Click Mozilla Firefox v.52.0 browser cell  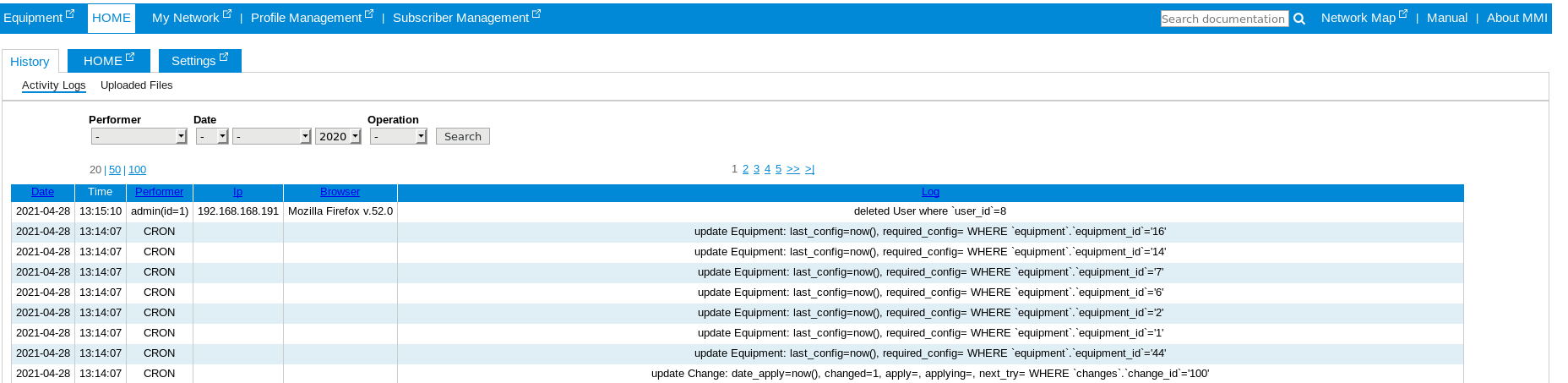pos(340,211)
